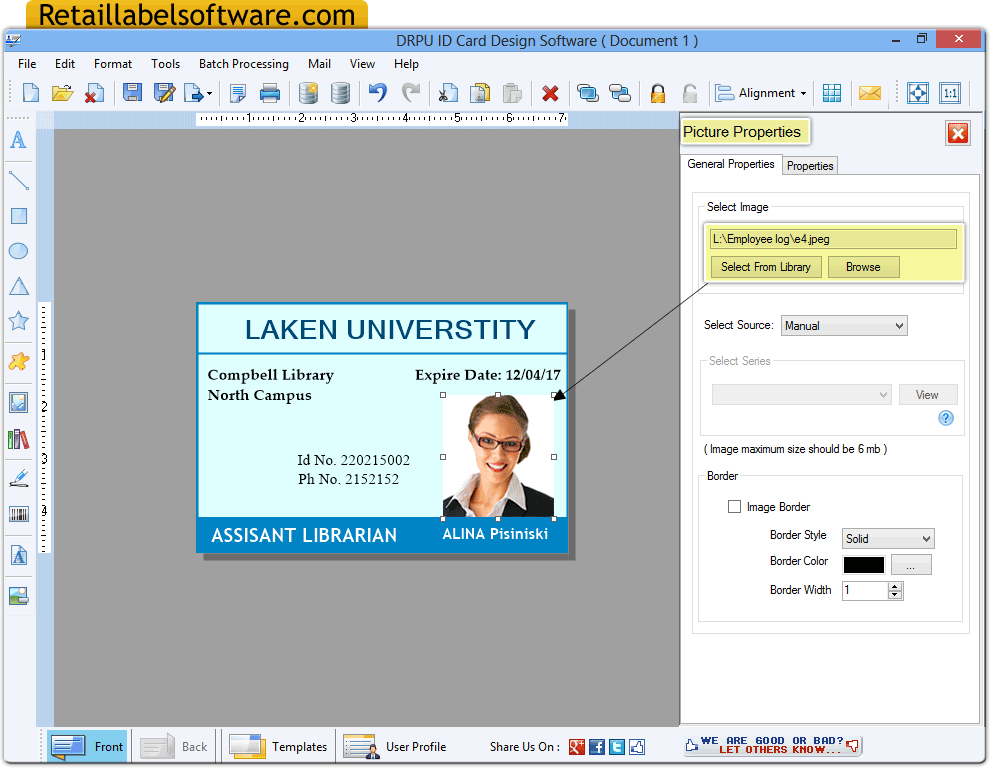Select the Barcode tool
Viewport: 990px width, 768px height.
tap(19, 514)
